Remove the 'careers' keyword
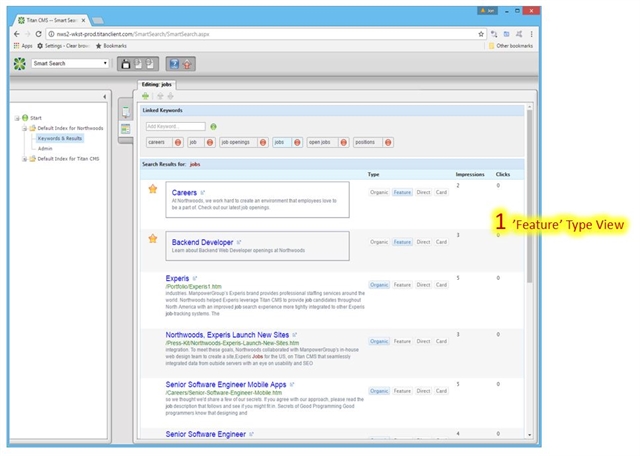This screenshot has height=456, width=640. pyautogui.click(x=178, y=142)
